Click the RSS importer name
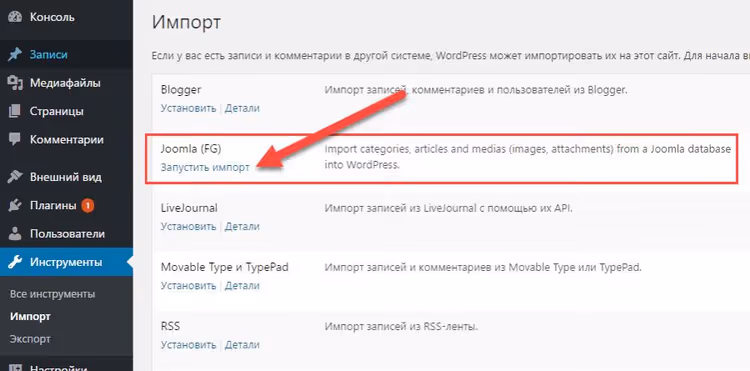 (x=170, y=327)
